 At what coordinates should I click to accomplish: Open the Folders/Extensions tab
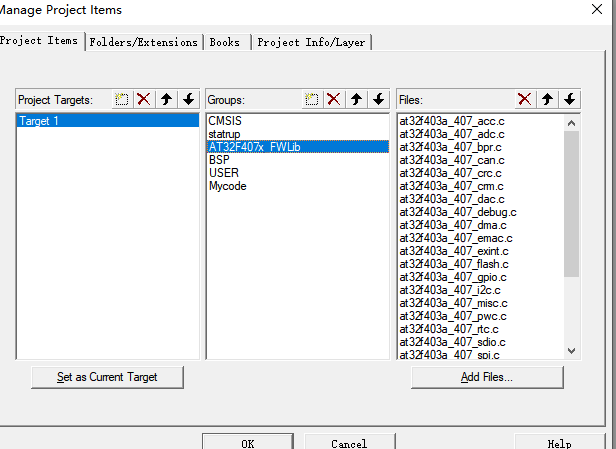click(143, 42)
